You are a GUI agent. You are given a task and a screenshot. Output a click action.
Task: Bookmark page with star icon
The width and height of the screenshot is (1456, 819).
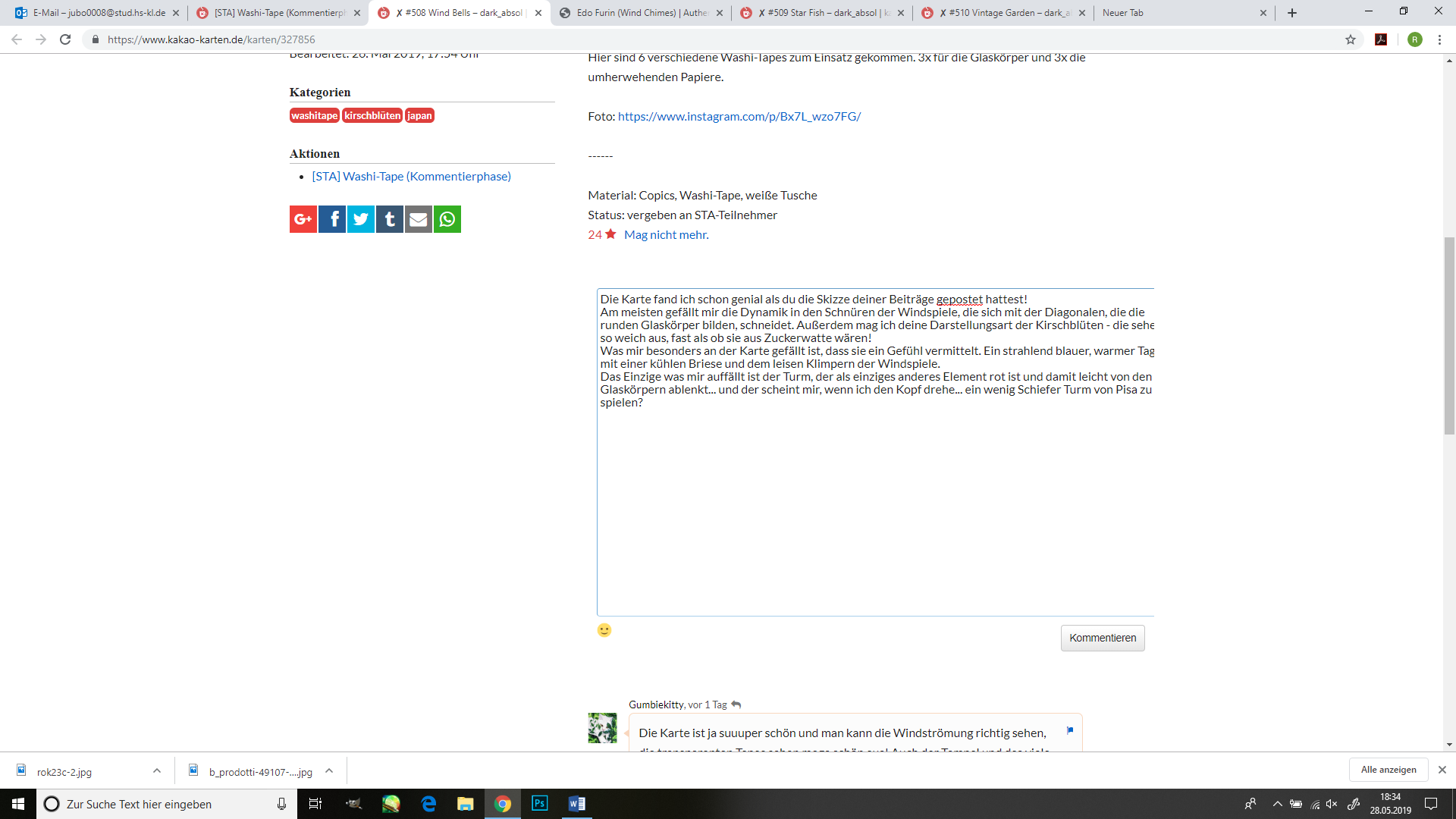pyautogui.click(x=1351, y=39)
